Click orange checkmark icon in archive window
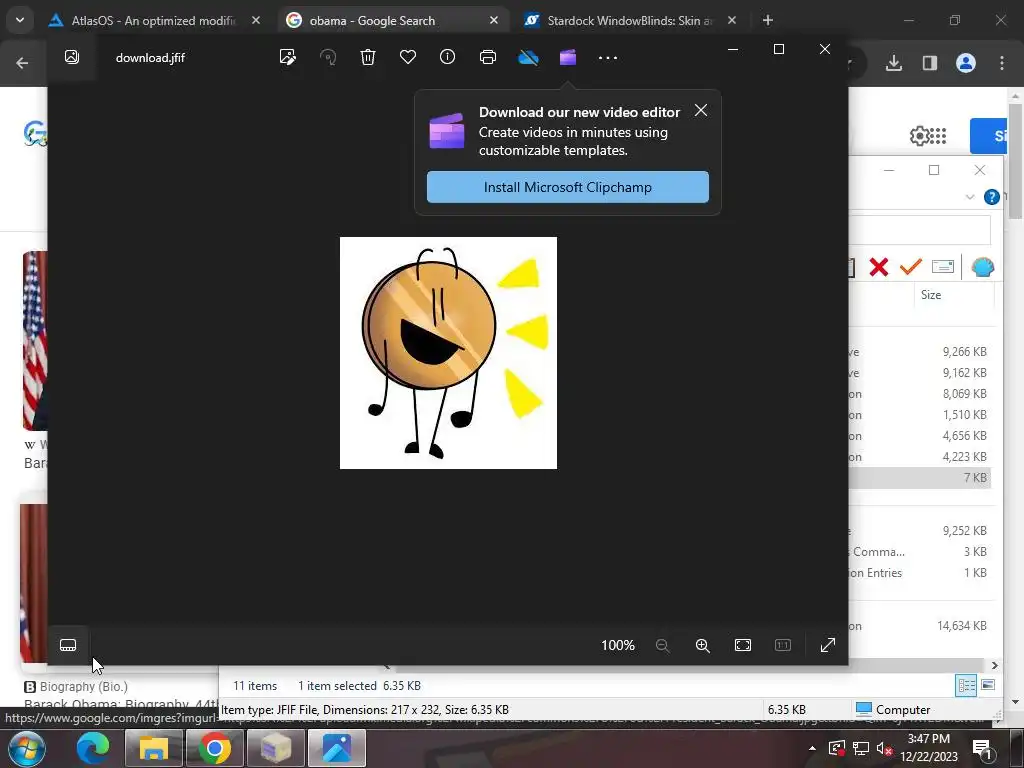The width and height of the screenshot is (1024, 768). [910, 266]
